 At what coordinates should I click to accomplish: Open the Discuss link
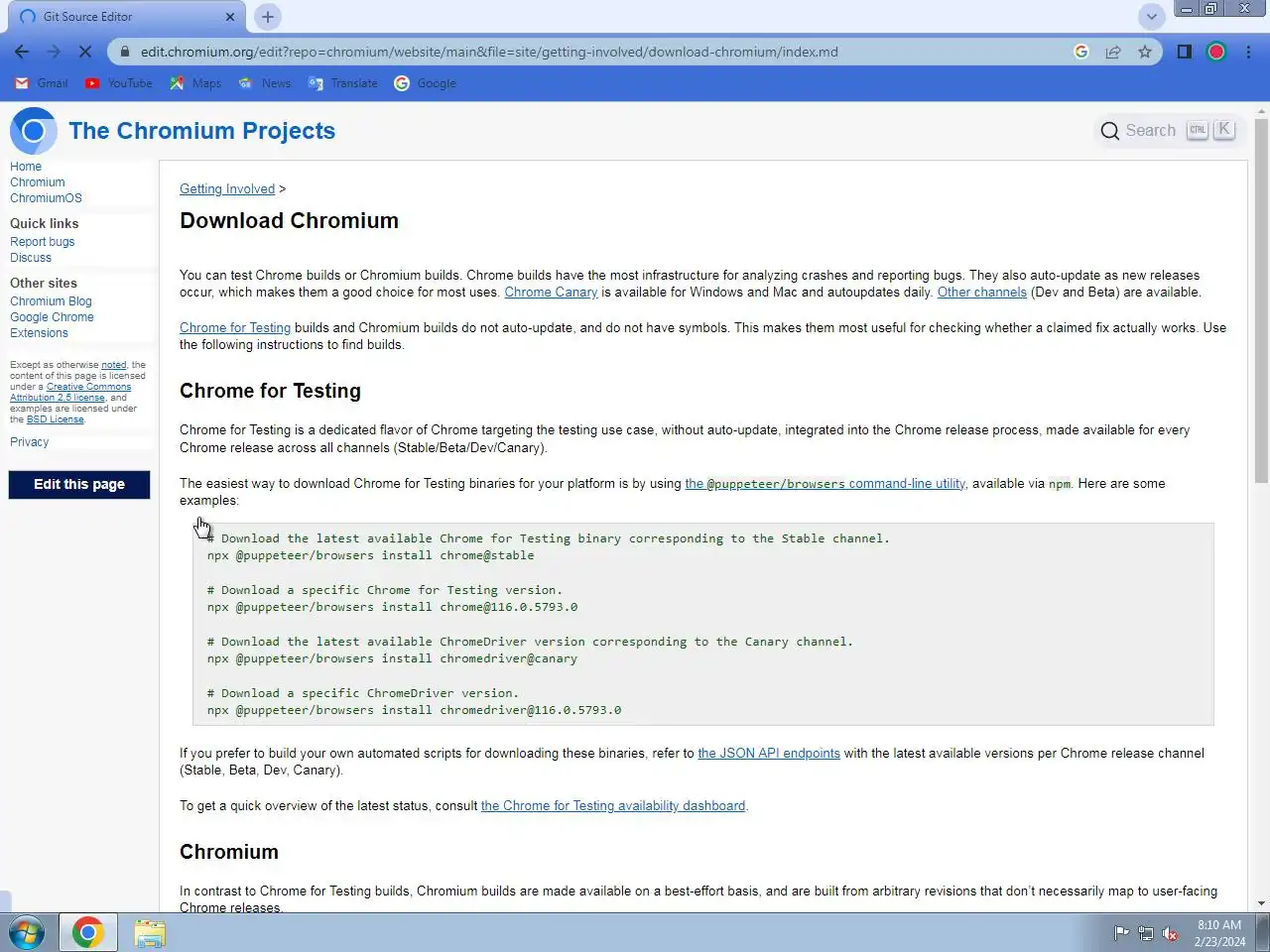tap(31, 258)
